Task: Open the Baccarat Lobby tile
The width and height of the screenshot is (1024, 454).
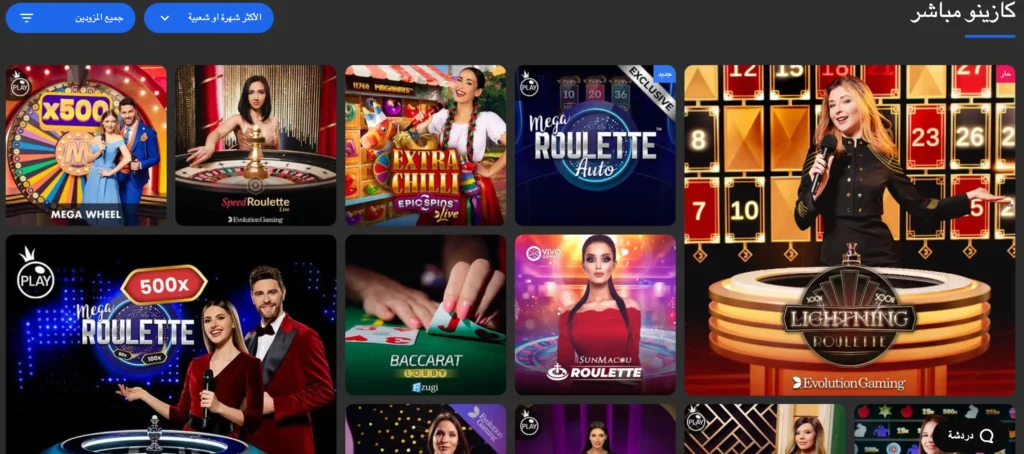Action: click(x=426, y=315)
